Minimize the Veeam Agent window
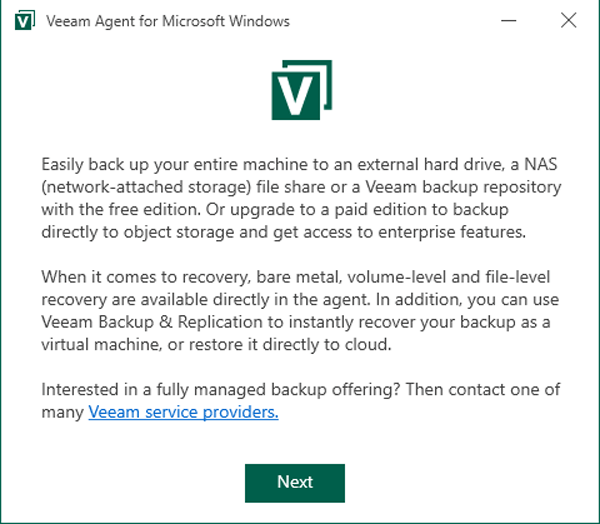The width and height of the screenshot is (600, 524). click(x=509, y=20)
